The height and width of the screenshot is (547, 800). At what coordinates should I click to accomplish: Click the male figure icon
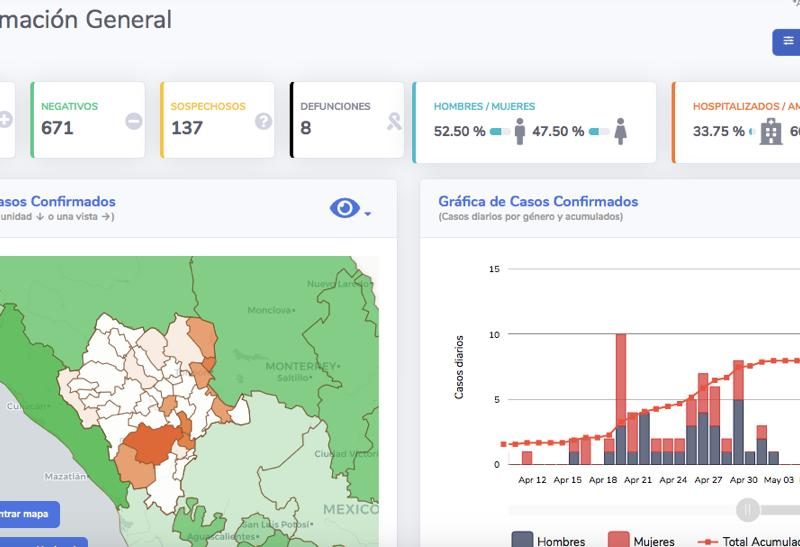pos(520,131)
